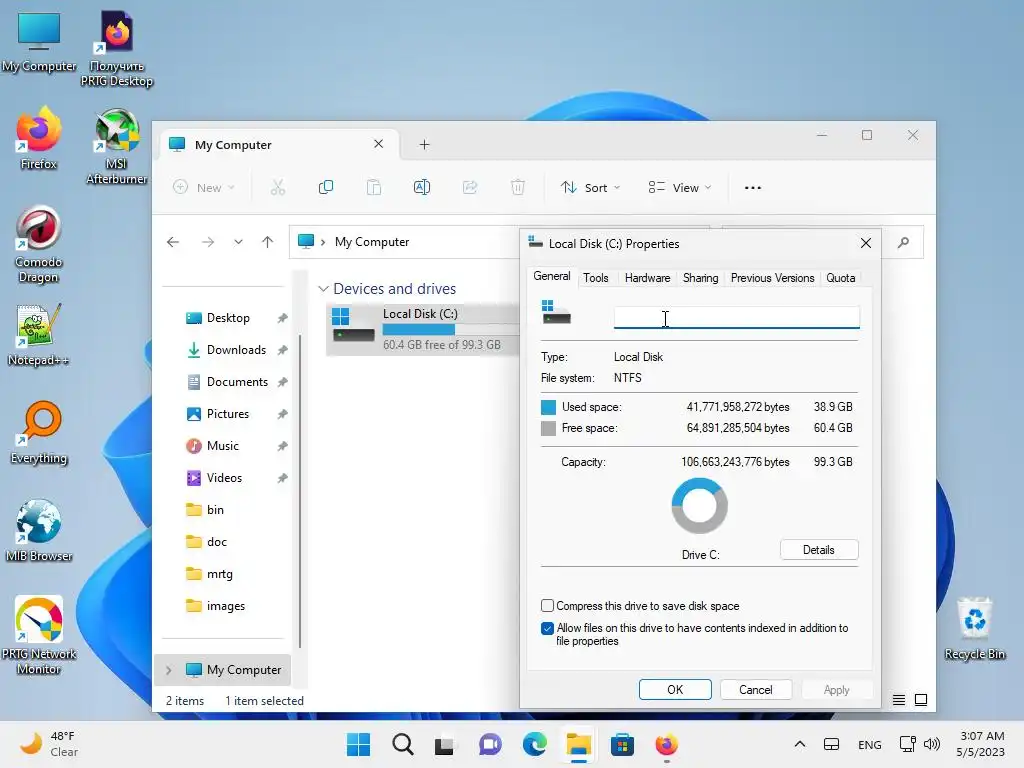Open the Recycle Bin on desktop
Viewport: 1024px width, 768px height.
[x=974, y=628]
